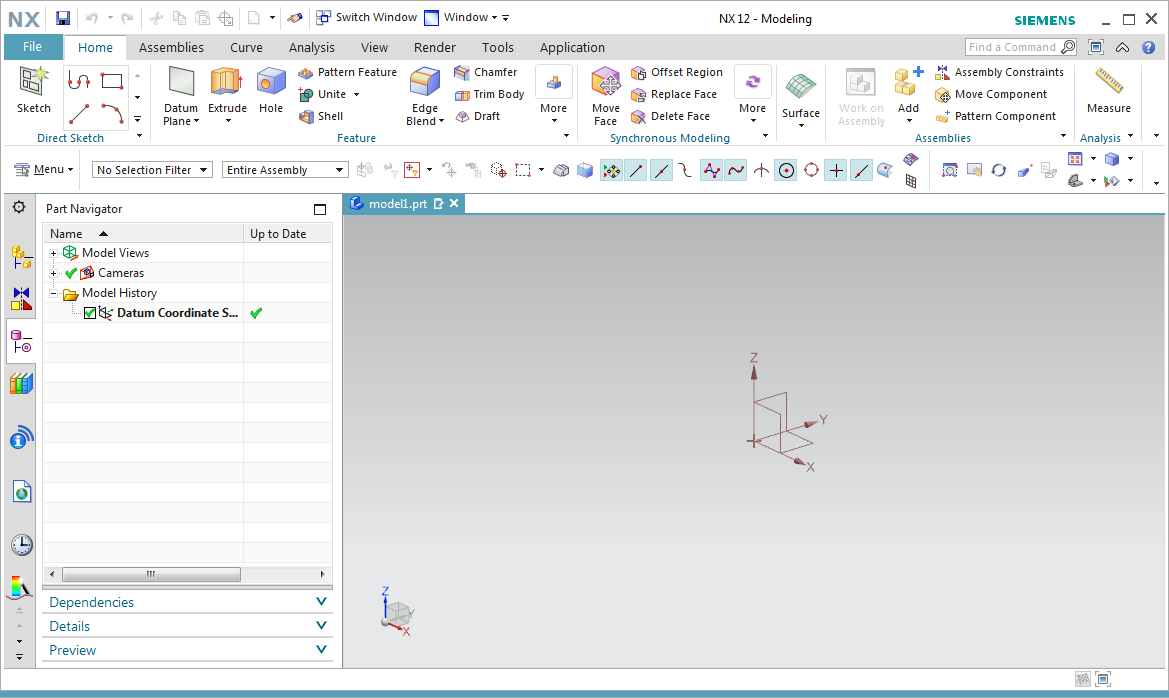1169x698 pixels.
Task: Click Trim Body
Action: (489, 94)
